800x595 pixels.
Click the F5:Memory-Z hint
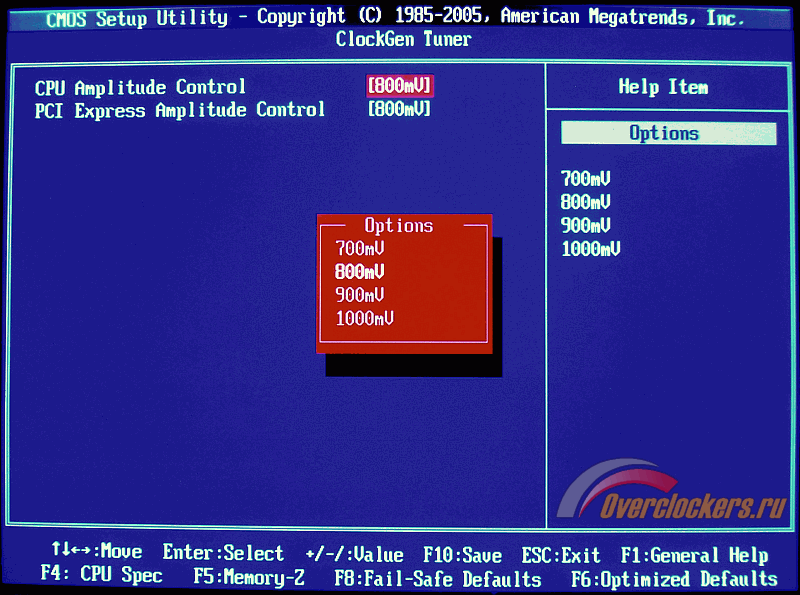point(249,578)
